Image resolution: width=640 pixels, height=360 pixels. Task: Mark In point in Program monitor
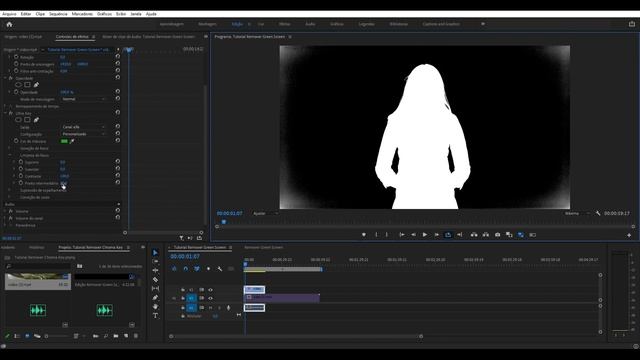376,235
